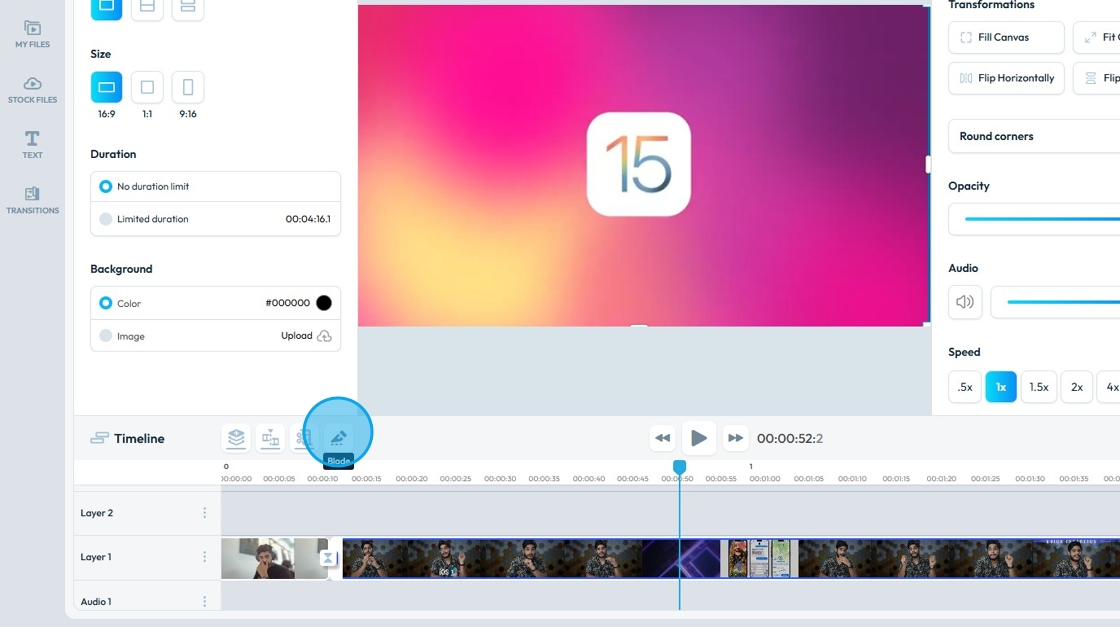Open the black background color swatch
1120x627 pixels.
coord(324,303)
